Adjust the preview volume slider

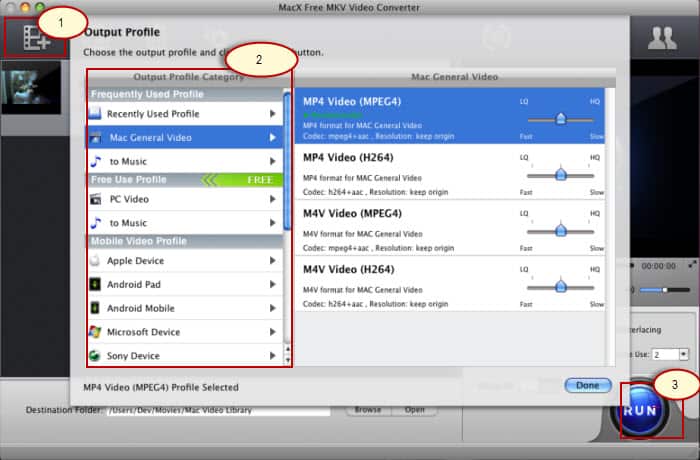(x=665, y=290)
